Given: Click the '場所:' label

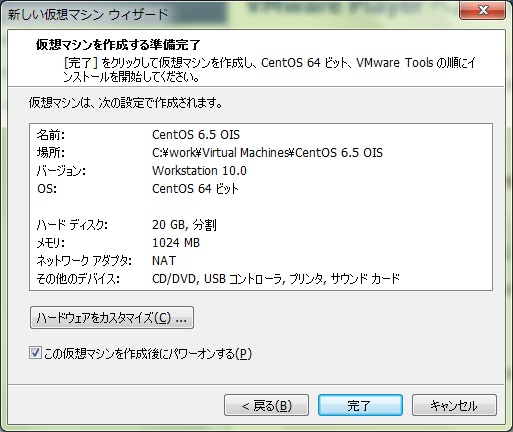Looking at the screenshot, I should pyautogui.click(x=51, y=153).
